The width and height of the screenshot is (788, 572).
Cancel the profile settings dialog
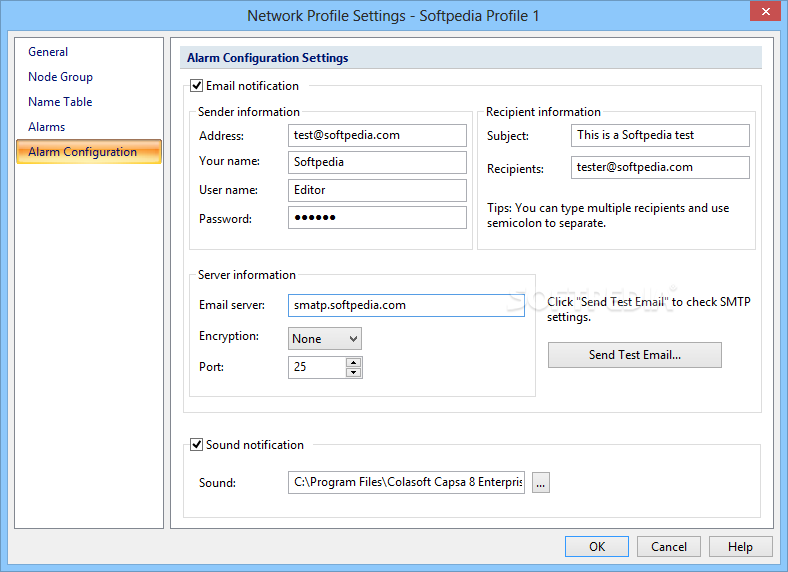[x=669, y=546]
